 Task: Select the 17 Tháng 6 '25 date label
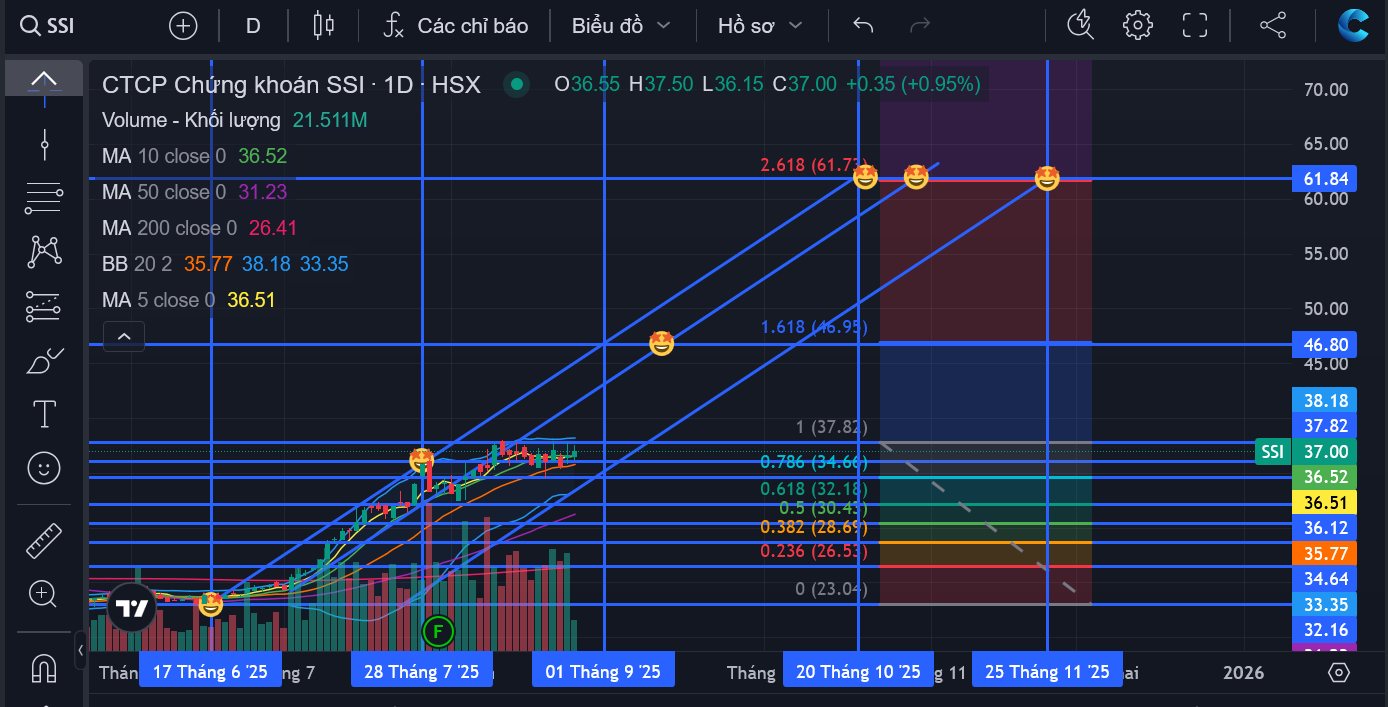tap(210, 672)
